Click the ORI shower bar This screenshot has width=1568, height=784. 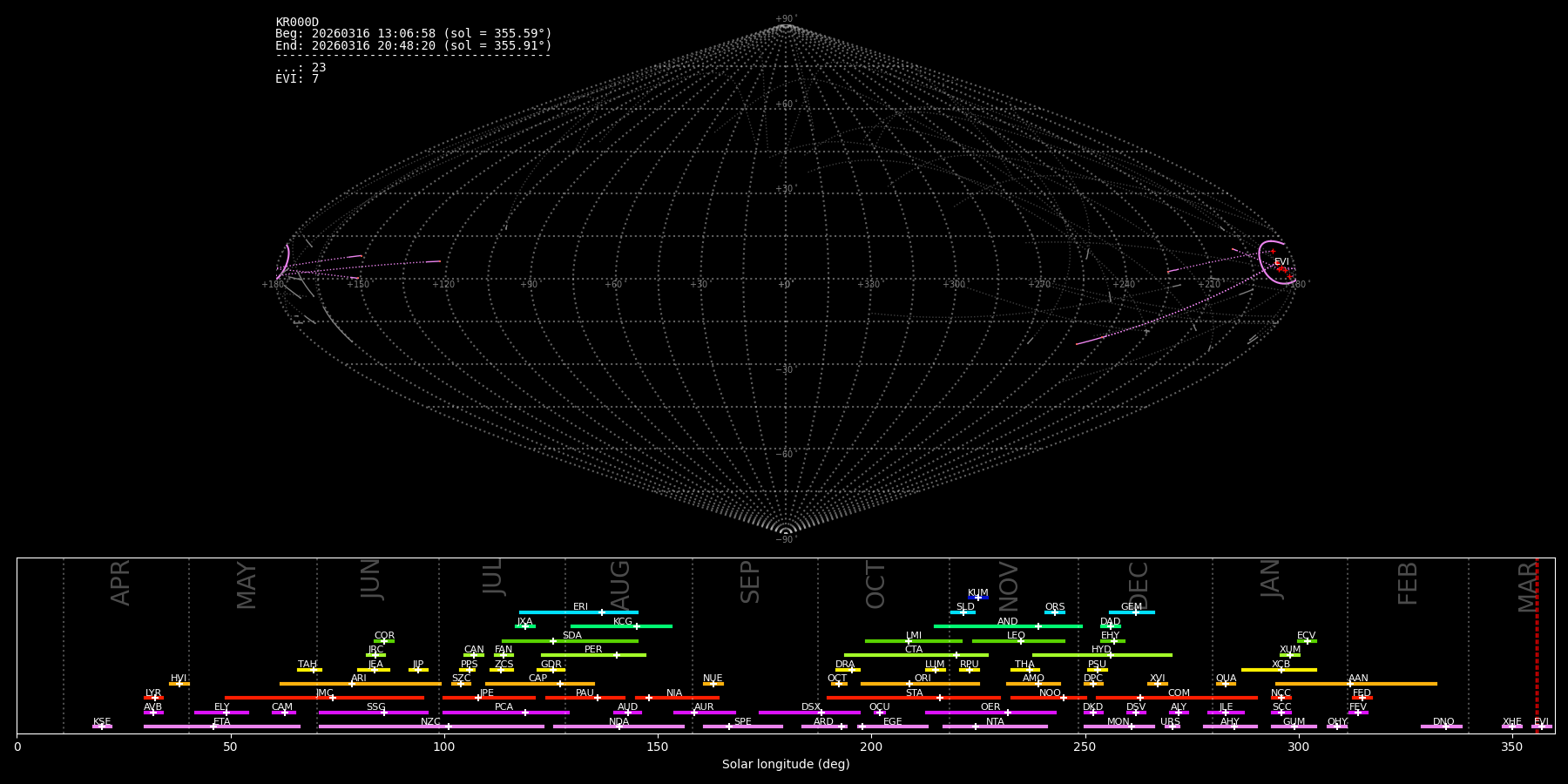[920, 684]
